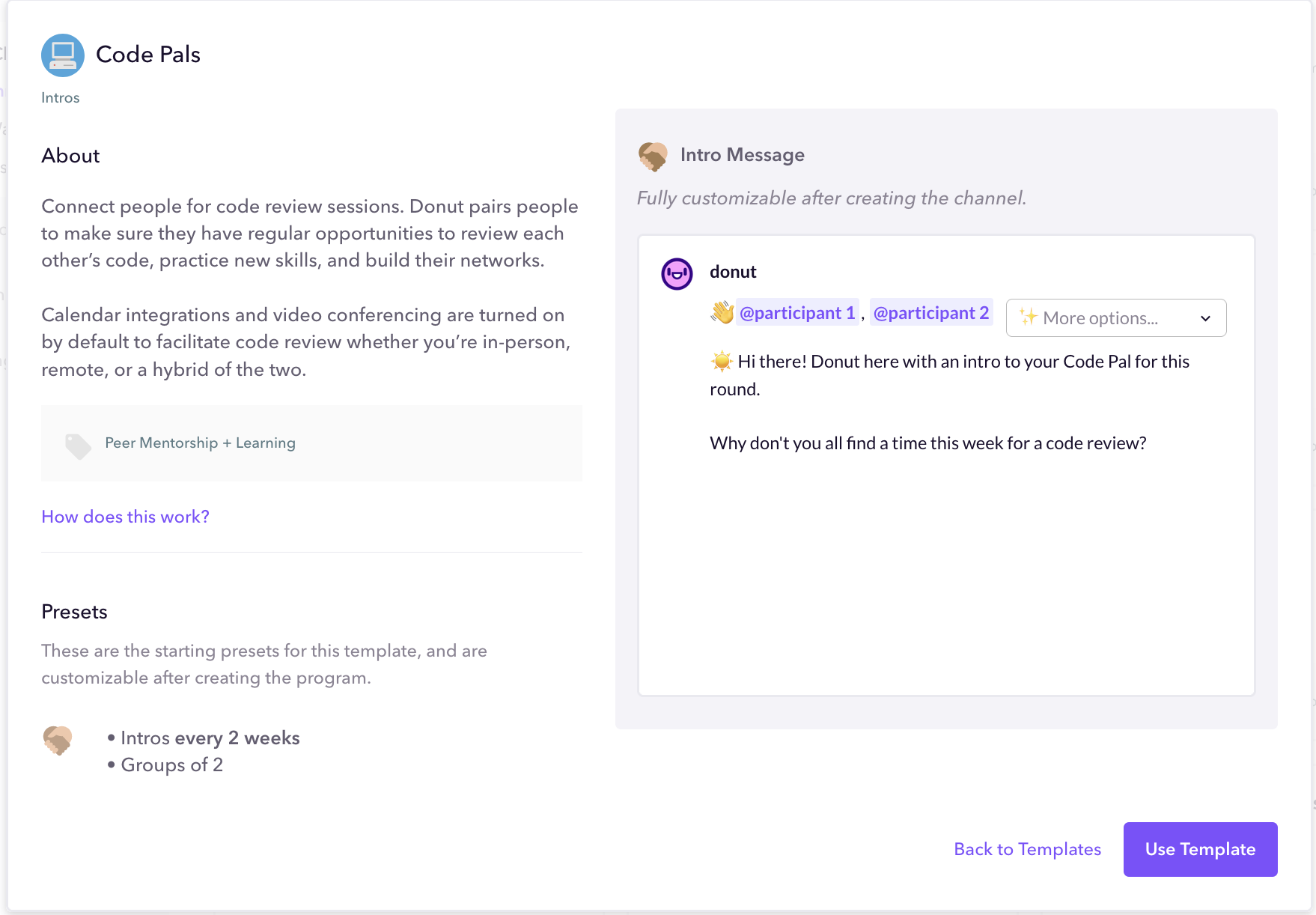Click the Code Pals computer icon

(x=63, y=55)
